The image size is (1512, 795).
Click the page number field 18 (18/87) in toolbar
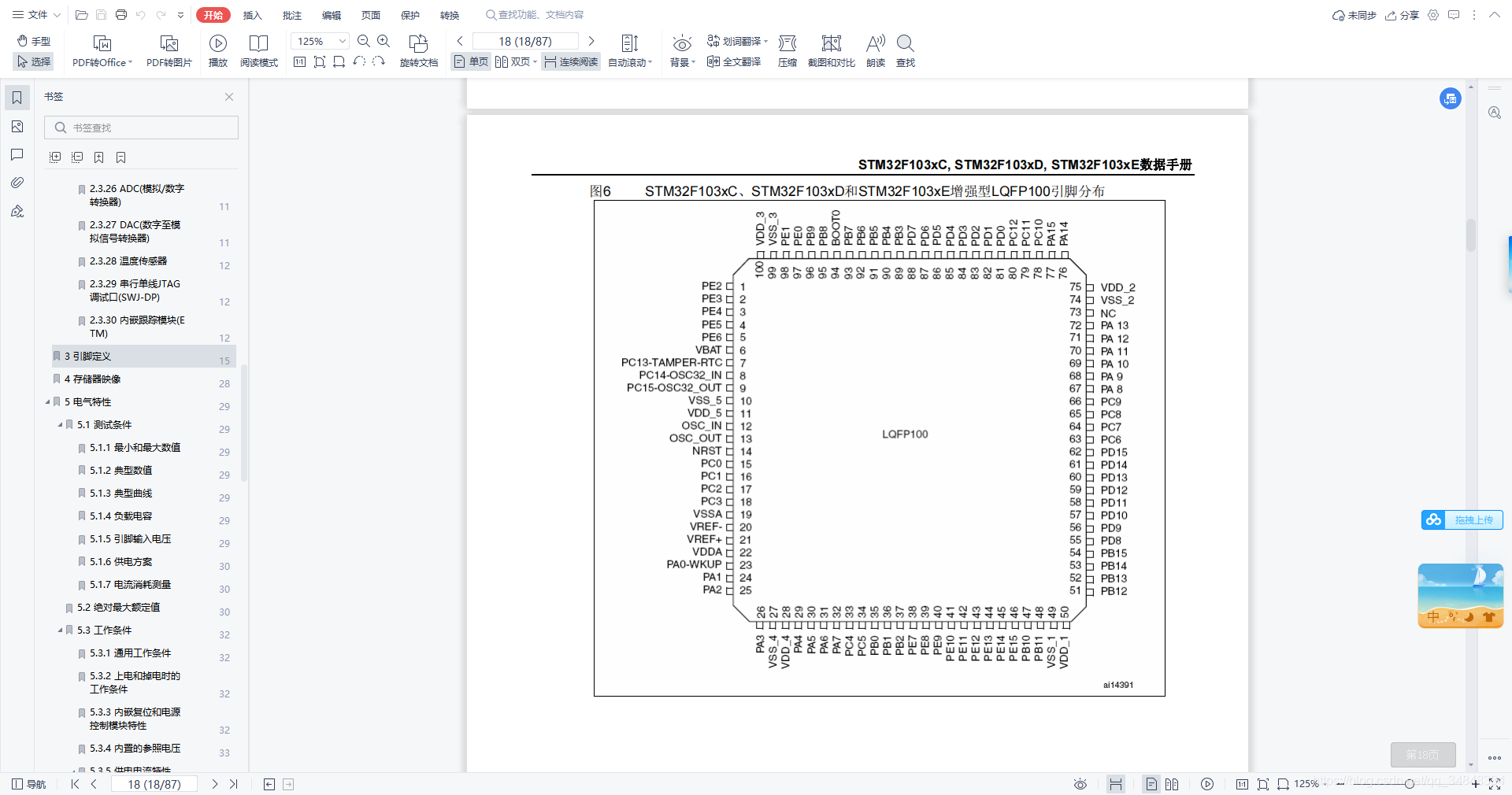pyautogui.click(x=525, y=41)
